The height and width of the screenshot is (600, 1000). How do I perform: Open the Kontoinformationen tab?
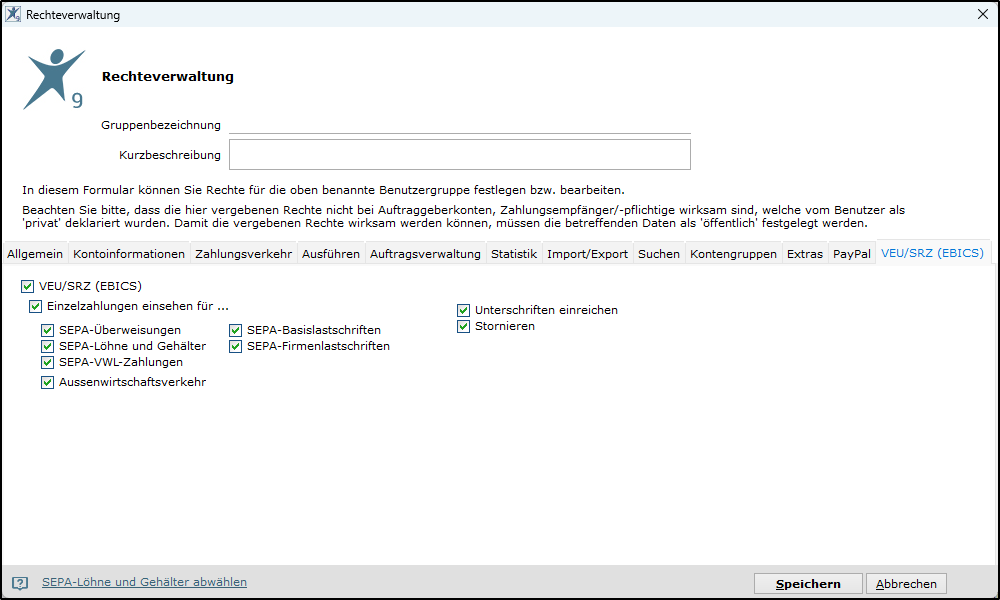coord(129,254)
